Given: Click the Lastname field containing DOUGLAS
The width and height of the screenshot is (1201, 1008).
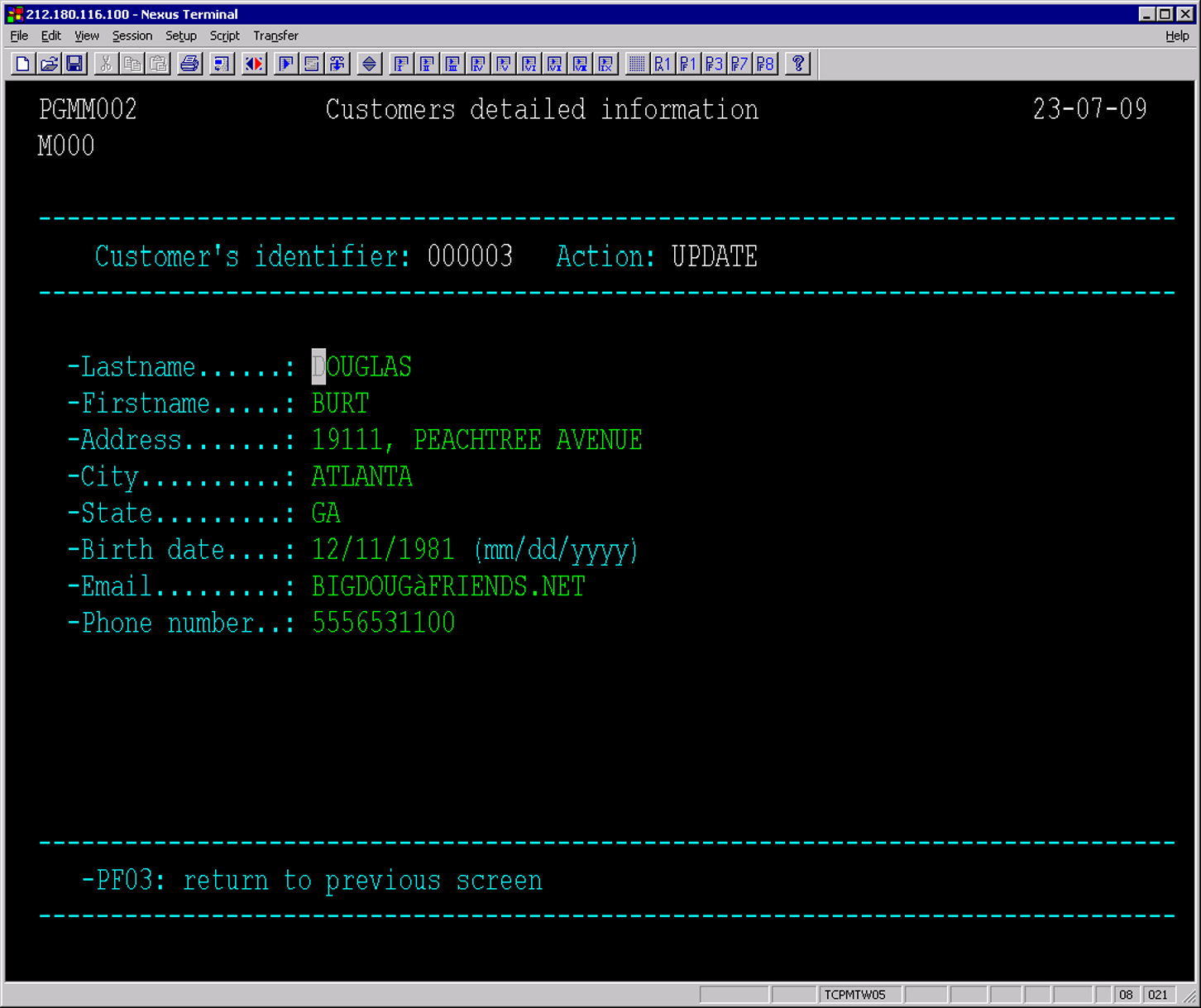Looking at the screenshot, I should tap(361, 367).
